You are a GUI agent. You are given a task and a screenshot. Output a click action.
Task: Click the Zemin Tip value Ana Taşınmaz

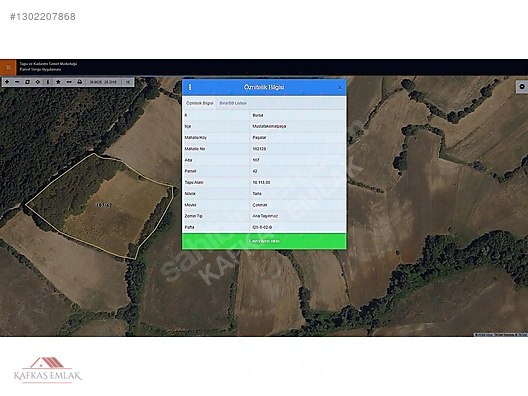click(x=265, y=216)
